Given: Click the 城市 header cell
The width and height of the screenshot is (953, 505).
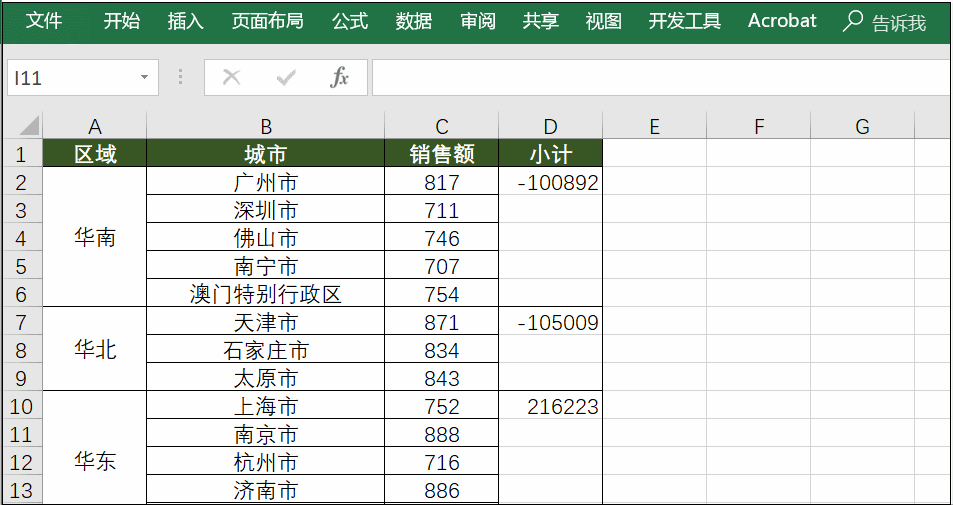Looking at the screenshot, I should (266, 153).
